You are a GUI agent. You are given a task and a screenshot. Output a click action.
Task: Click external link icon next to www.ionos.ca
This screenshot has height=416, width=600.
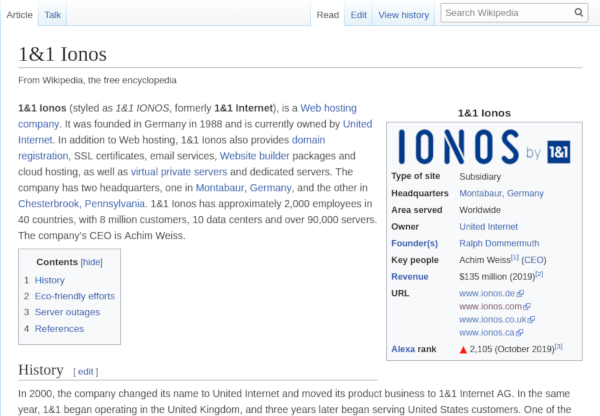tap(520, 333)
